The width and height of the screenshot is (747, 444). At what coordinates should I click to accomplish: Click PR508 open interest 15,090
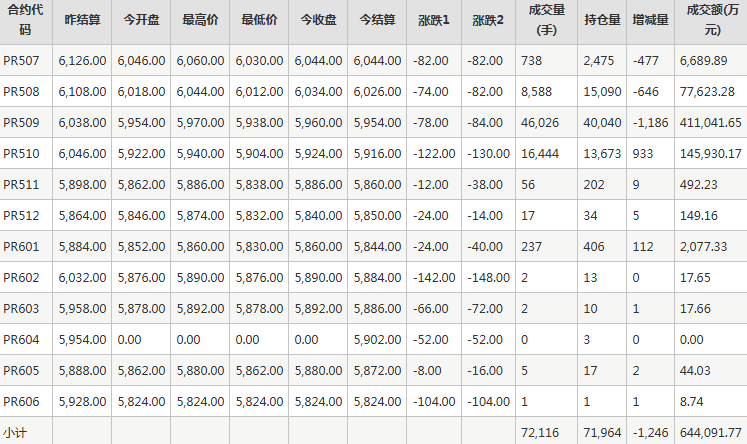coord(602,92)
